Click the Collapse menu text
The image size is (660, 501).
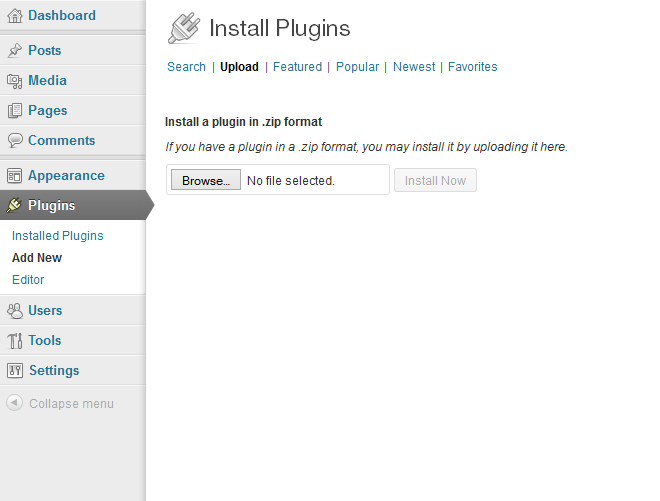72,404
